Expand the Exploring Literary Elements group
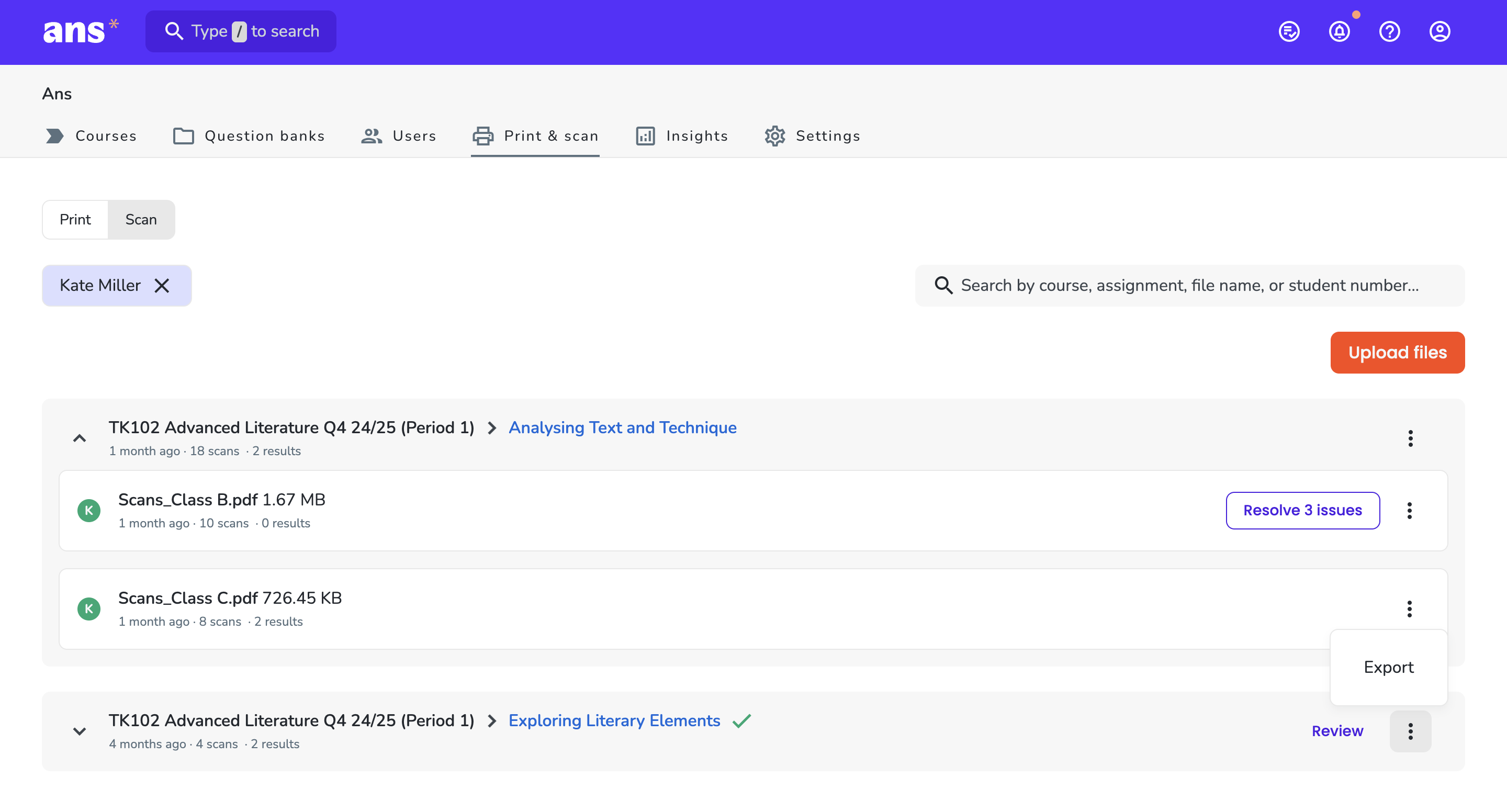Viewport: 1507px width, 812px height. click(80, 731)
